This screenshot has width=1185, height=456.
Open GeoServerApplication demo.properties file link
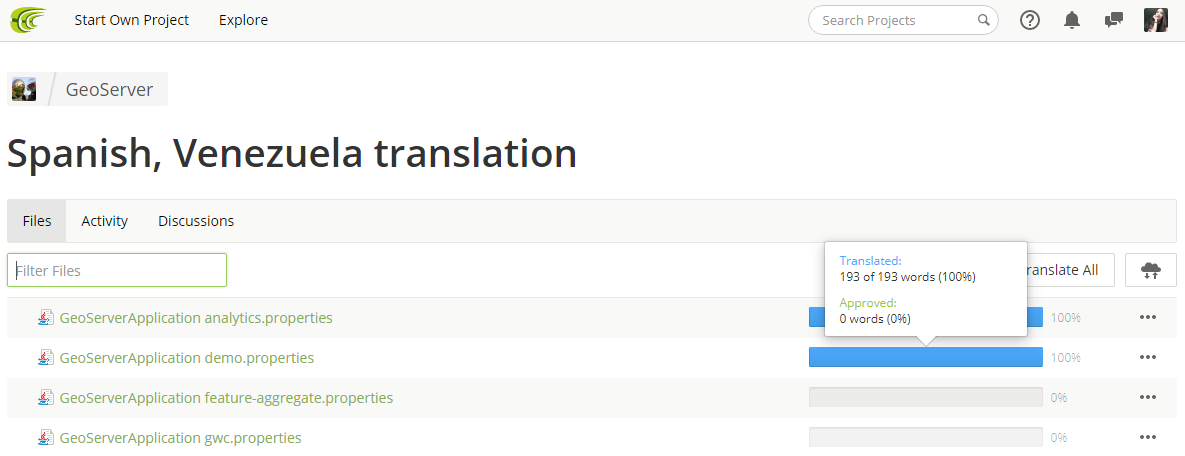(187, 358)
